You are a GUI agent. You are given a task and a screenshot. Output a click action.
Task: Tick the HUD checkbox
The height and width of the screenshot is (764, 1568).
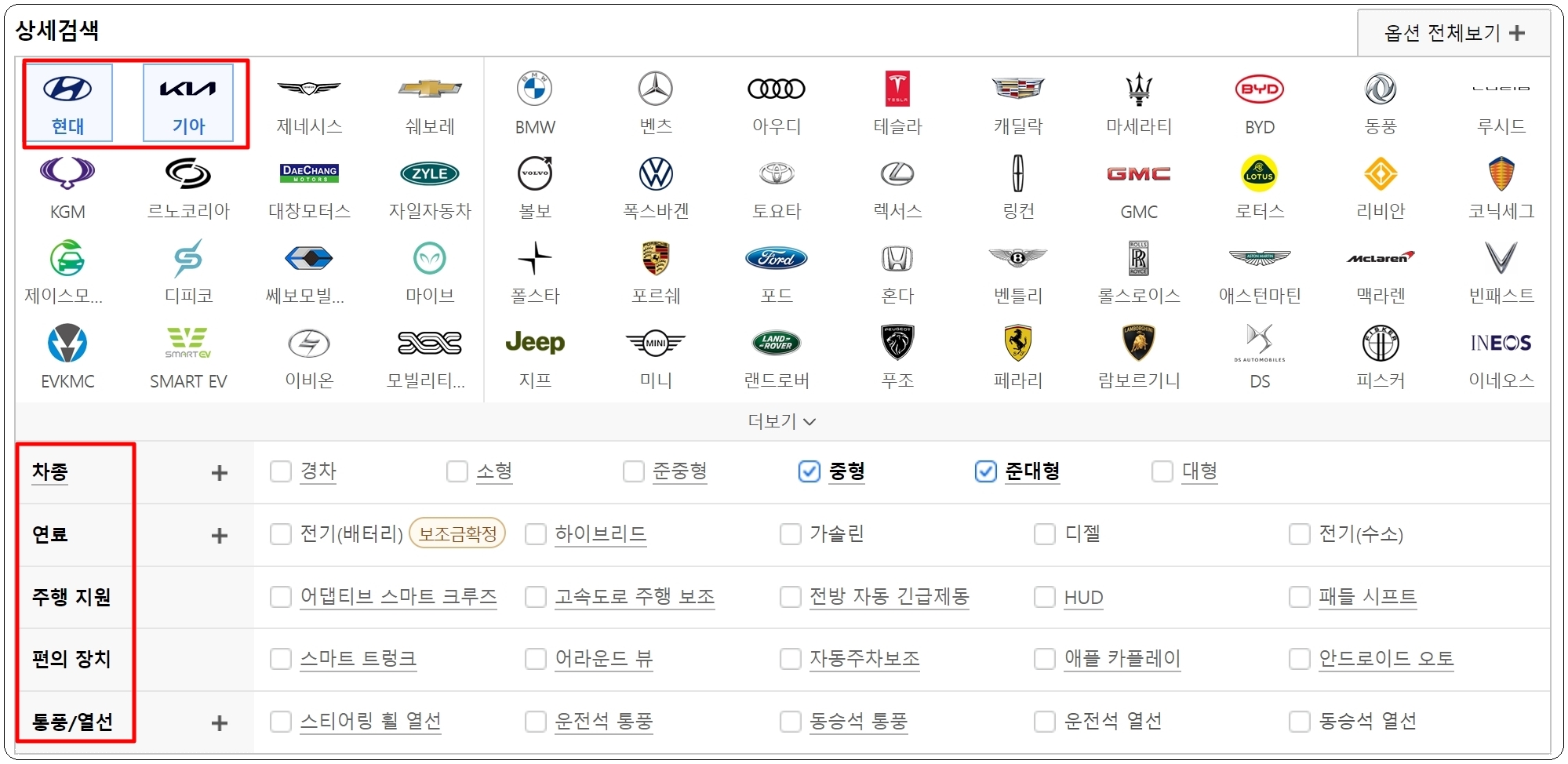(1044, 597)
